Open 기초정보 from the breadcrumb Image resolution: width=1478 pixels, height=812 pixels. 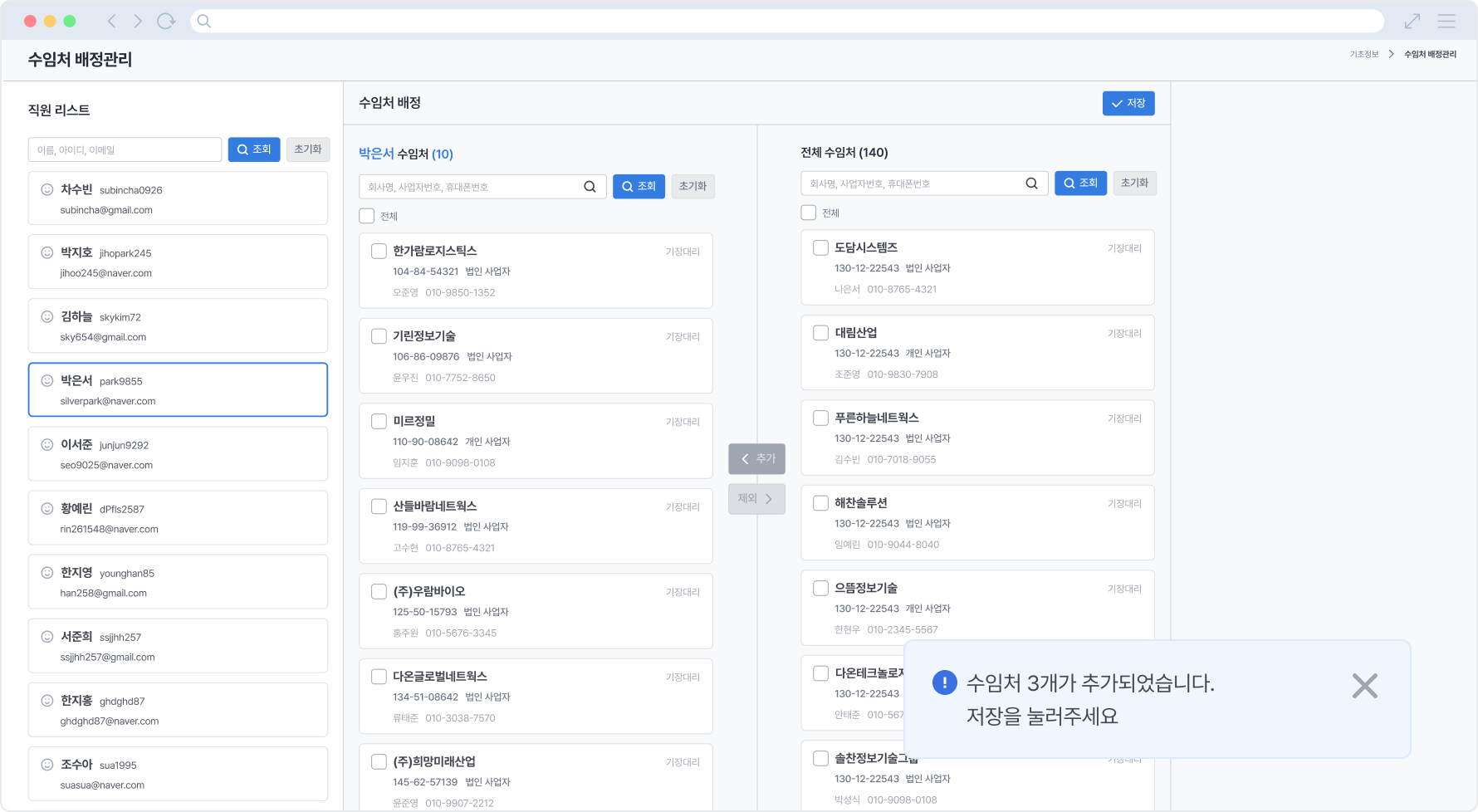[x=1363, y=54]
